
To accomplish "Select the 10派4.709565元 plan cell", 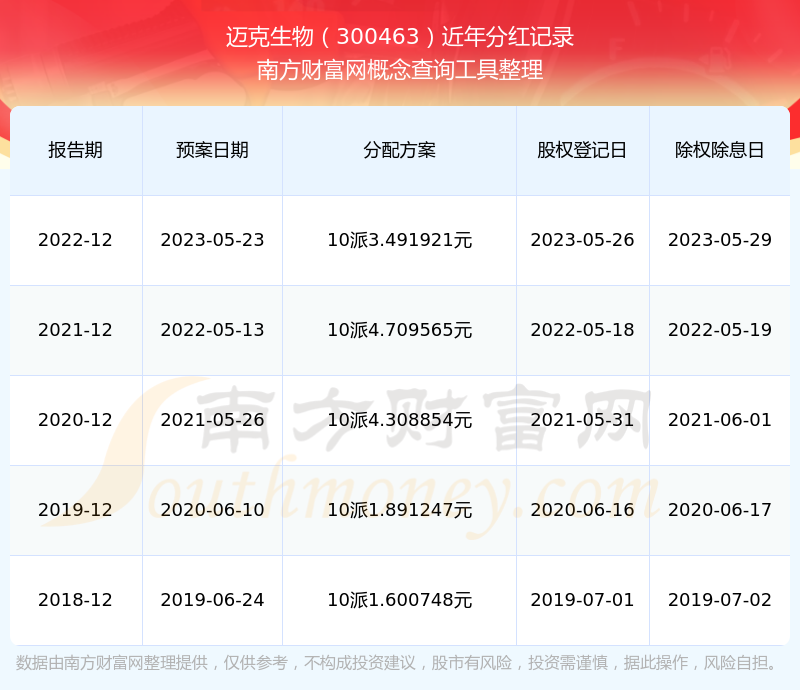I will 399,330.
